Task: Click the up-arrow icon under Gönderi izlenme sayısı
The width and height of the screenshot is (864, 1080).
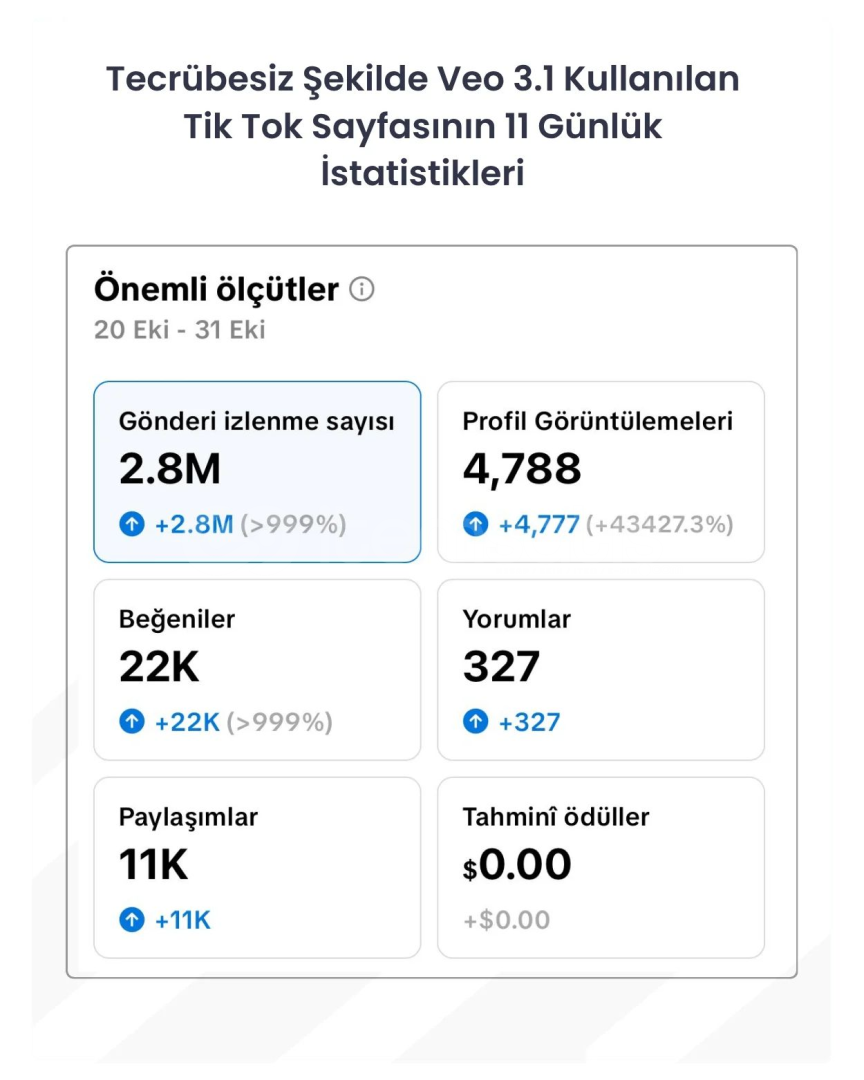Action: point(132,524)
